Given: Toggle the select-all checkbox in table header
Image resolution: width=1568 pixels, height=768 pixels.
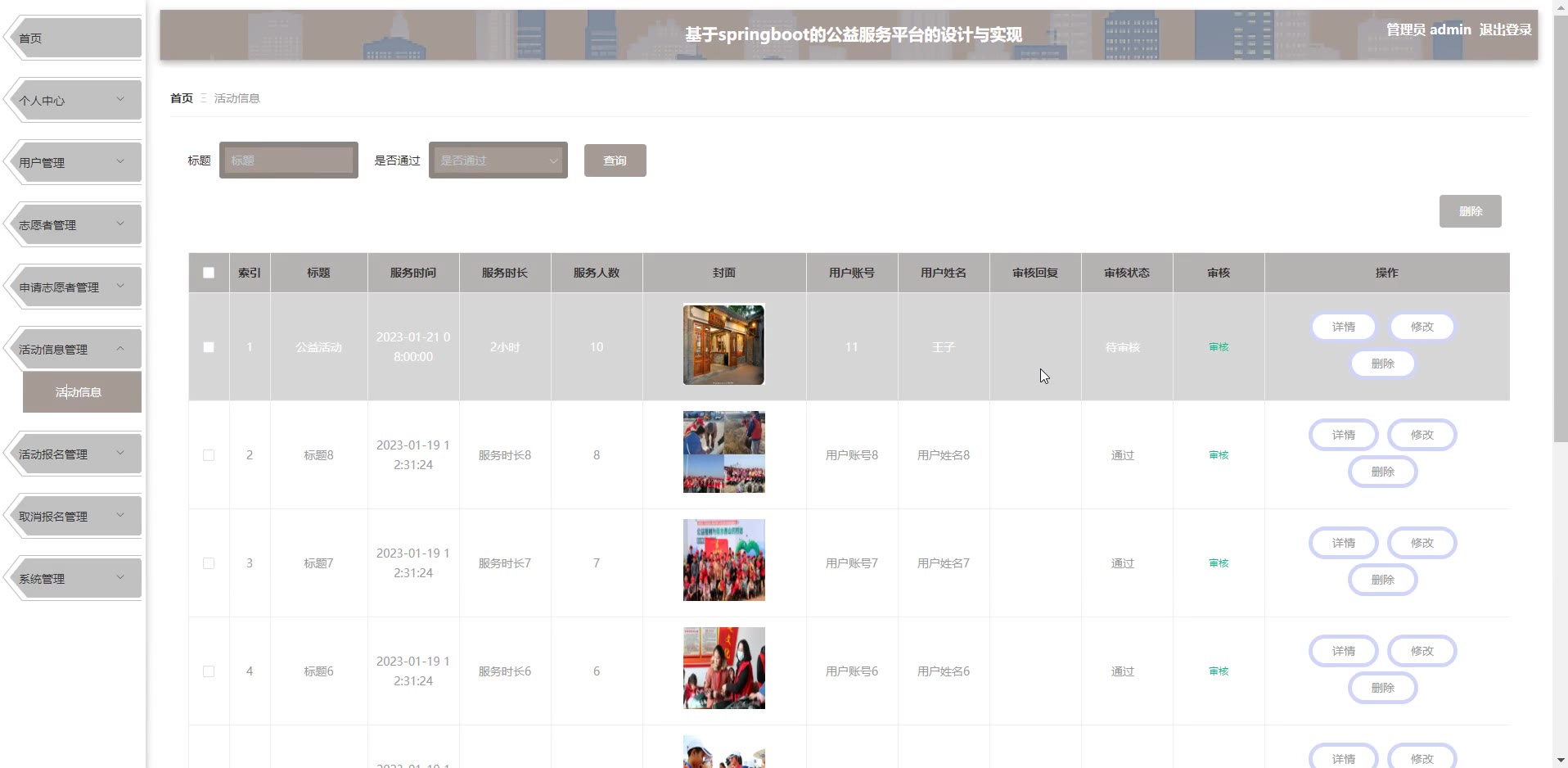Looking at the screenshot, I should (209, 273).
